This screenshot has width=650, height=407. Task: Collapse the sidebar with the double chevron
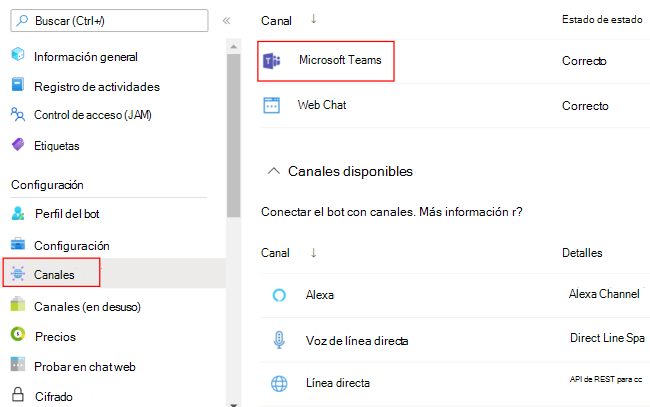[x=226, y=21]
